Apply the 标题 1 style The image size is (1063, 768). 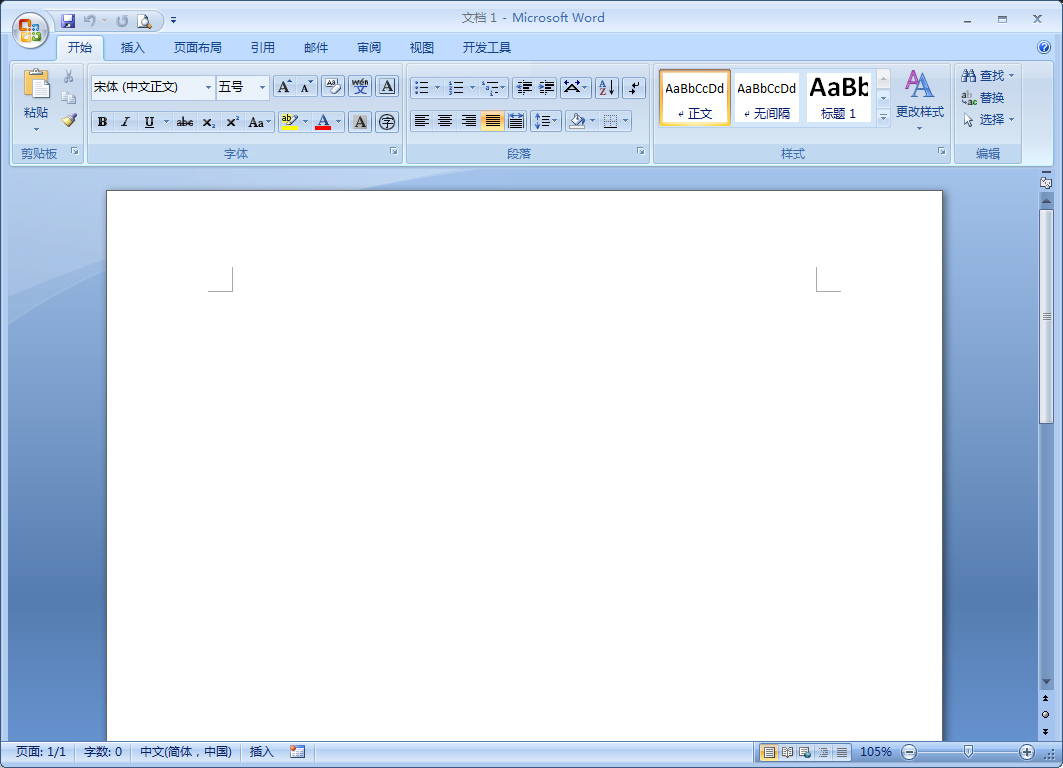(838, 97)
